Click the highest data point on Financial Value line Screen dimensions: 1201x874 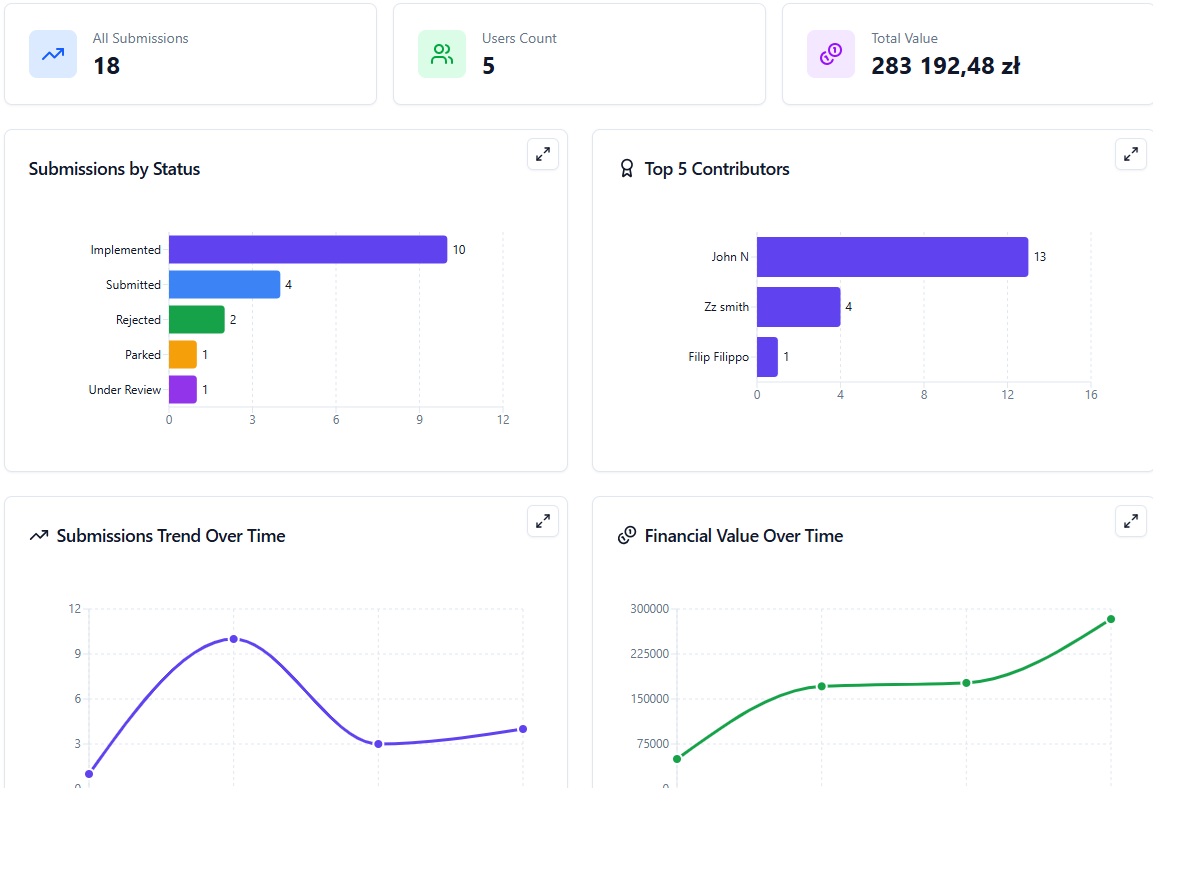tap(1111, 619)
